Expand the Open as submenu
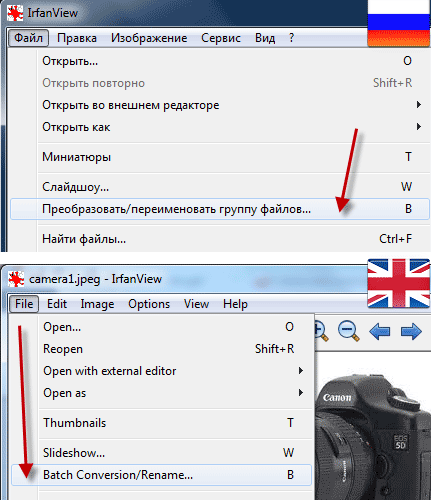The image size is (431, 500). click(x=175, y=393)
